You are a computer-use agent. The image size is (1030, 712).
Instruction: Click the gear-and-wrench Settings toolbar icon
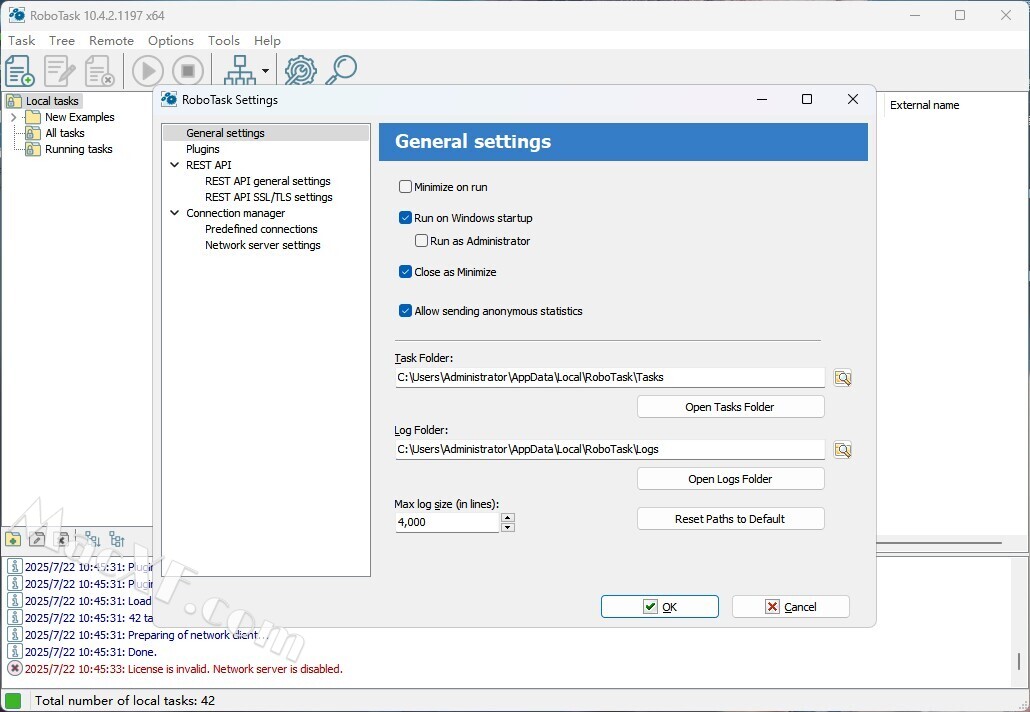pyautogui.click(x=300, y=70)
